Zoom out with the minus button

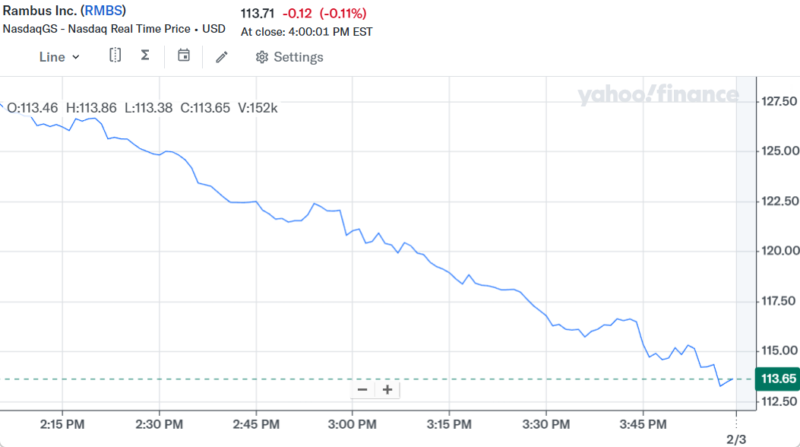362,389
